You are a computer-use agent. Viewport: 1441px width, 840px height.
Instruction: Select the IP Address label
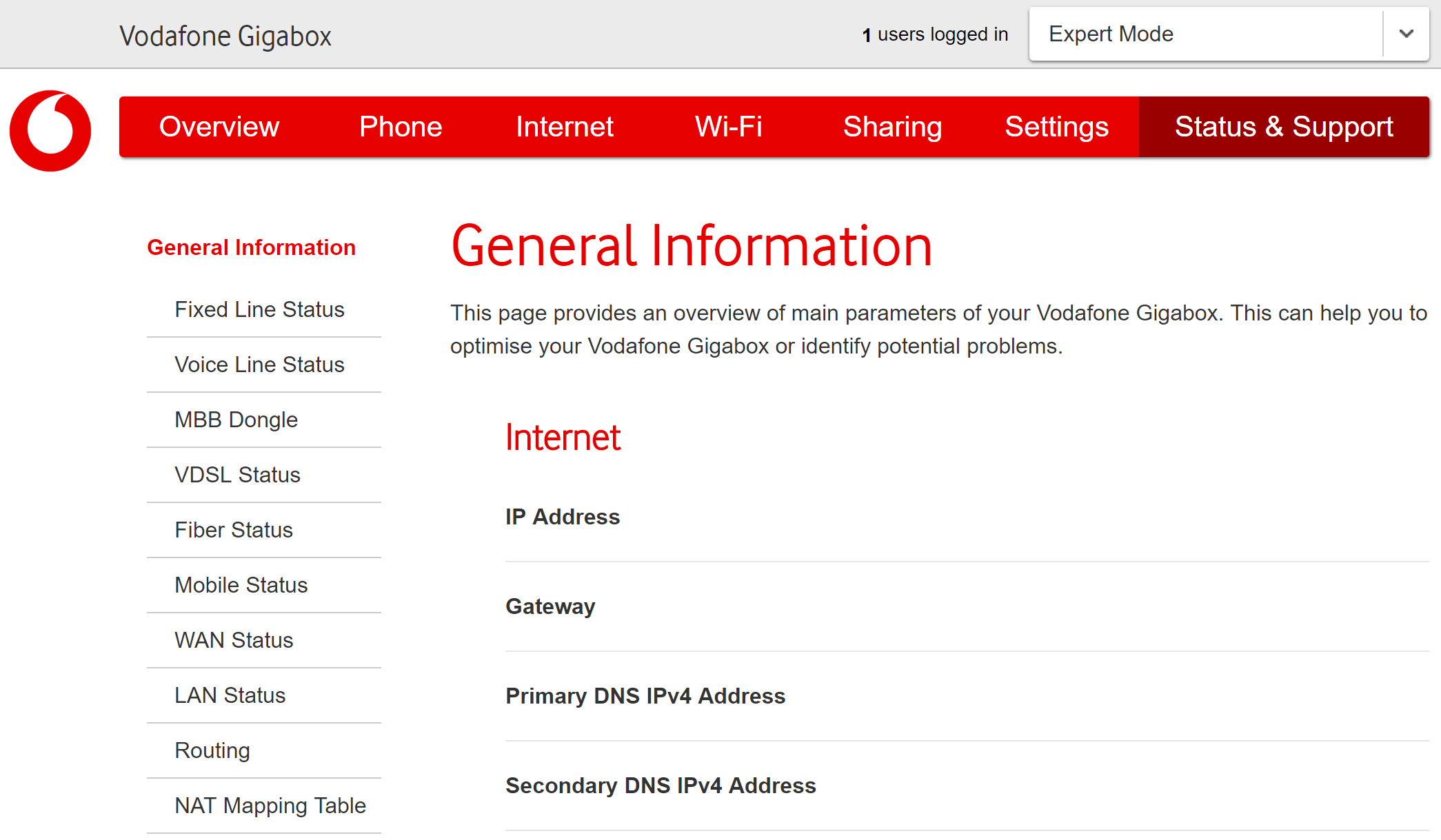pyautogui.click(x=563, y=517)
